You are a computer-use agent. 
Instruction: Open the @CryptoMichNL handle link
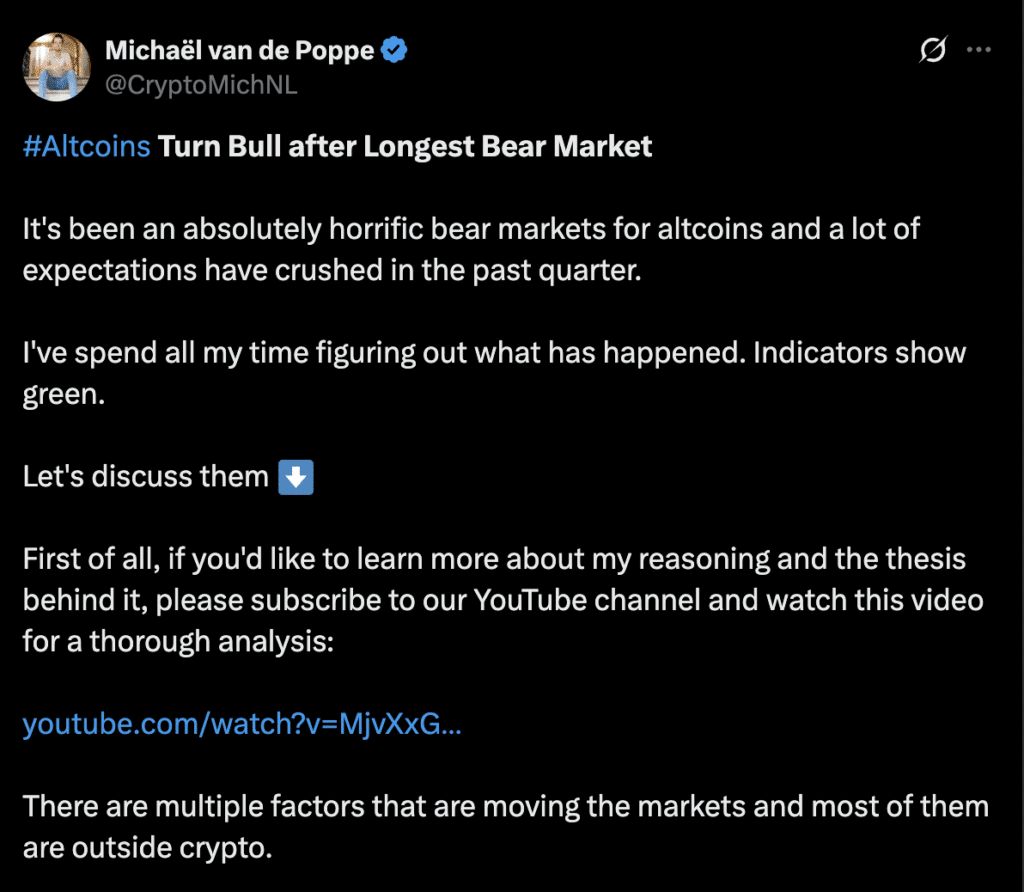pos(202,85)
